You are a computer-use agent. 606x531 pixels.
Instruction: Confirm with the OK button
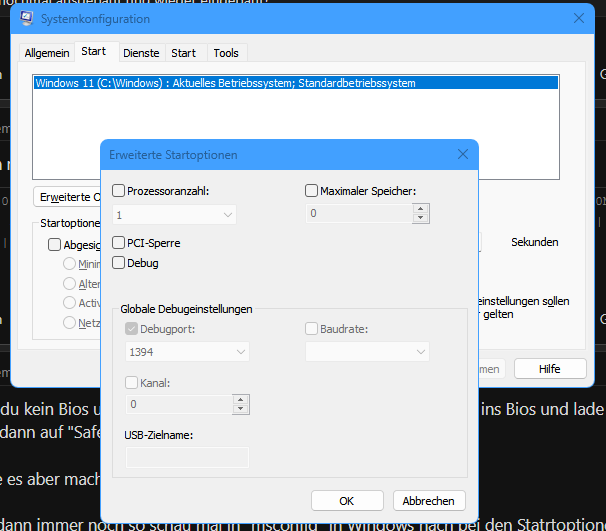click(347, 501)
